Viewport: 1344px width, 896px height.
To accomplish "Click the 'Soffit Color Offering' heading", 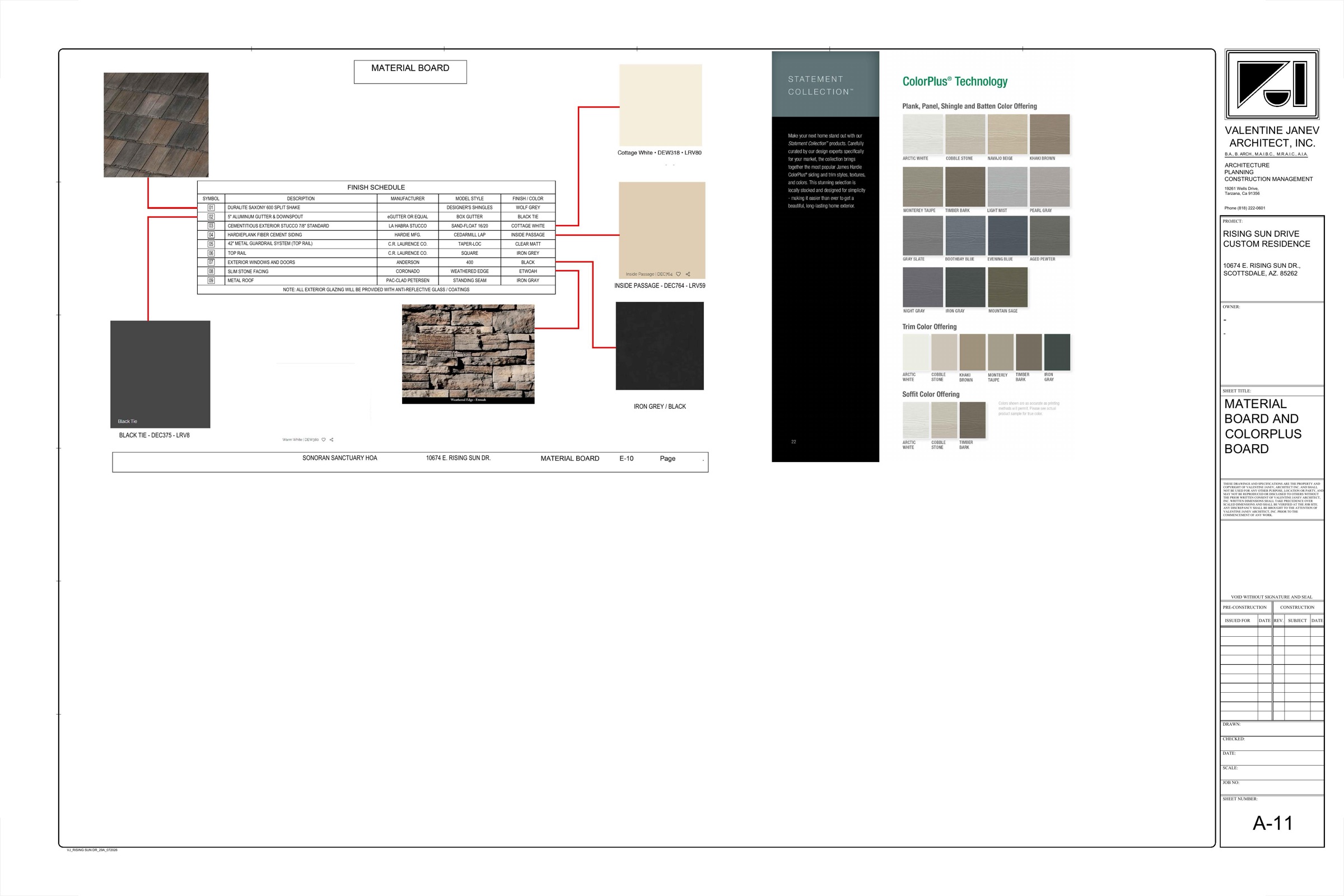I will pyautogui.click(x=931, y=394).
